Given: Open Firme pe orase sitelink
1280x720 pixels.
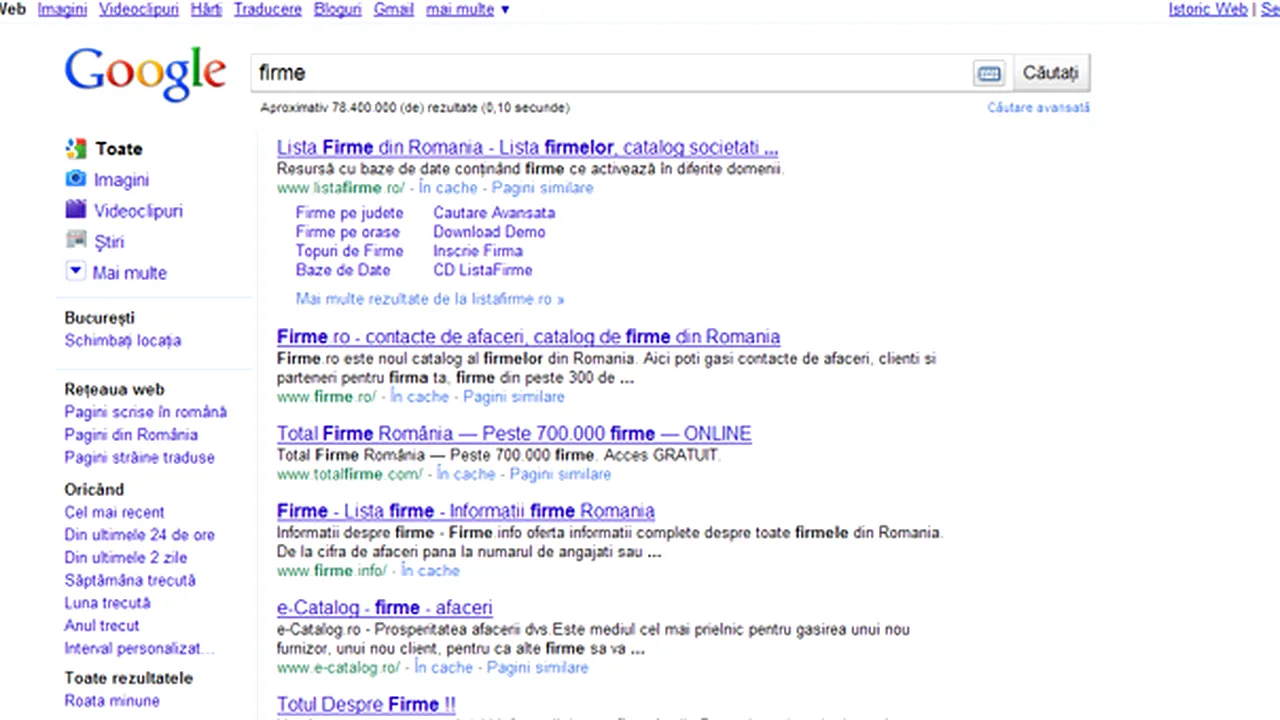Looking at the screenshot, I should pyautogui.click(x=347, y=232).
